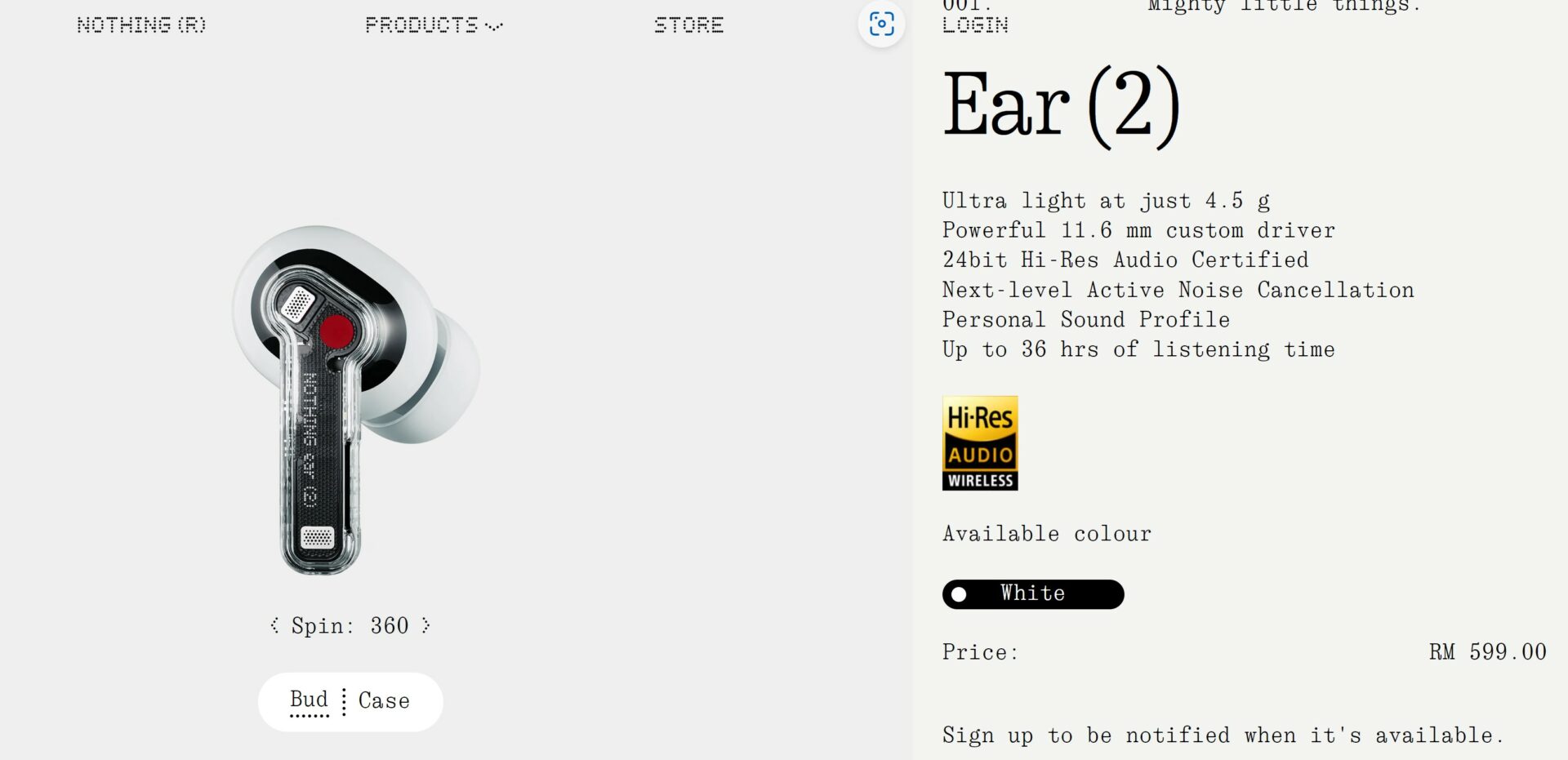Click the Hi-Res Audio Wireless badge
Viewport: 1568px width, 760px height.
(x=980, y=443)
